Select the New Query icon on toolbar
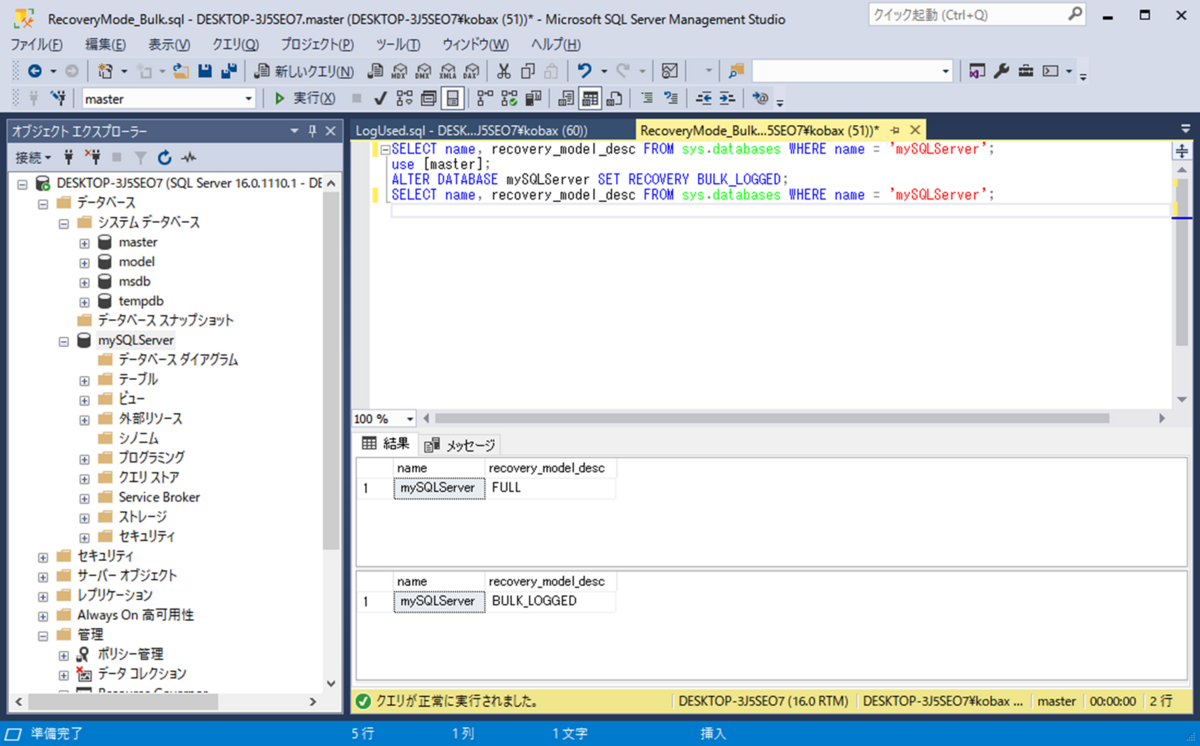The width and height of the screenshot is (1200, 746). point(300,70)
